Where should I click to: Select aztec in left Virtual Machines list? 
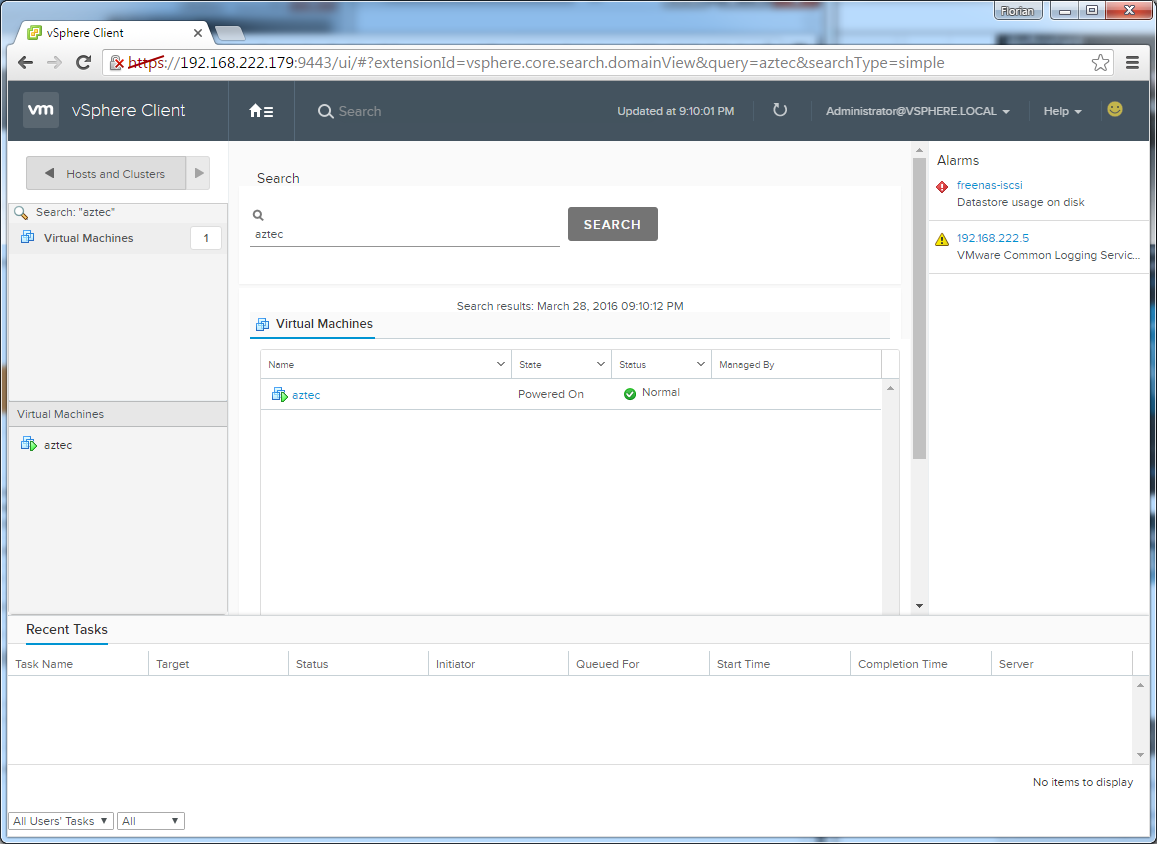[58, 445]
